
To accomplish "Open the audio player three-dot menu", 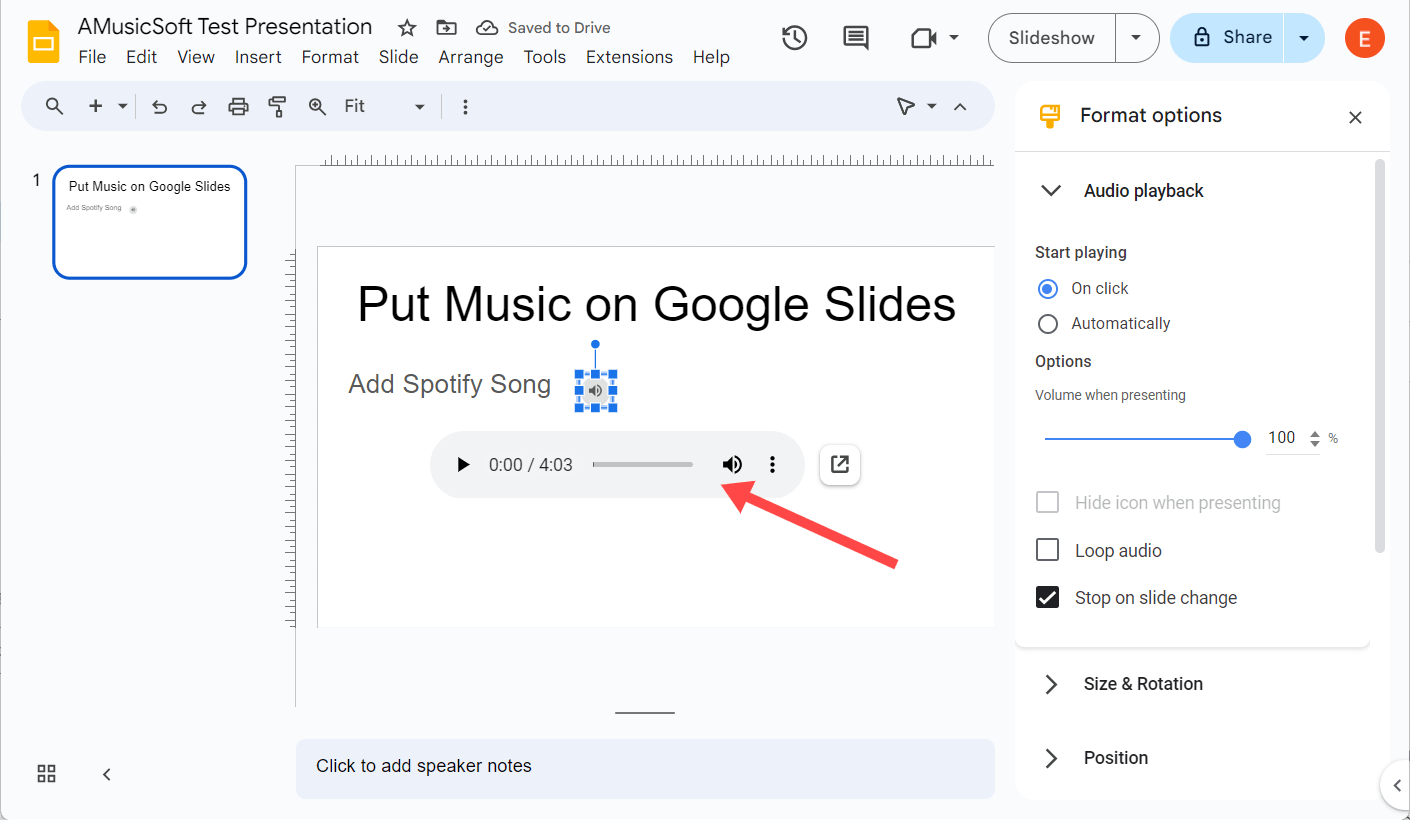I will (772, 465).
